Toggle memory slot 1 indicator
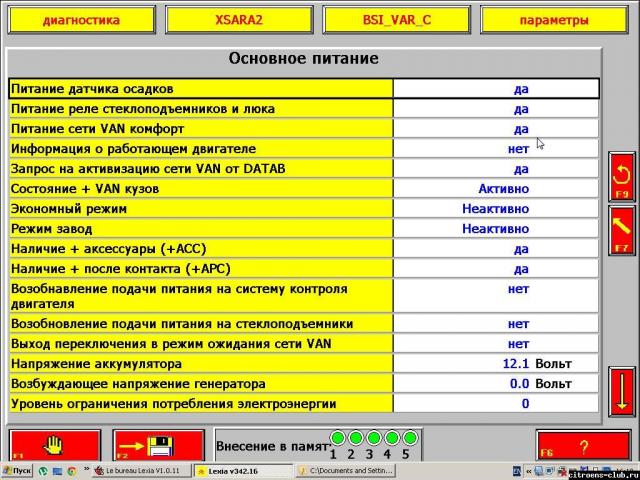 click(x=337, y=438)
